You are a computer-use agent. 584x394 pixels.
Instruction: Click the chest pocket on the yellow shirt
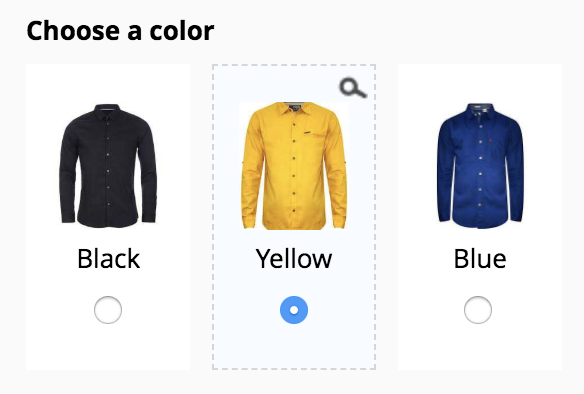click(314, 140)
